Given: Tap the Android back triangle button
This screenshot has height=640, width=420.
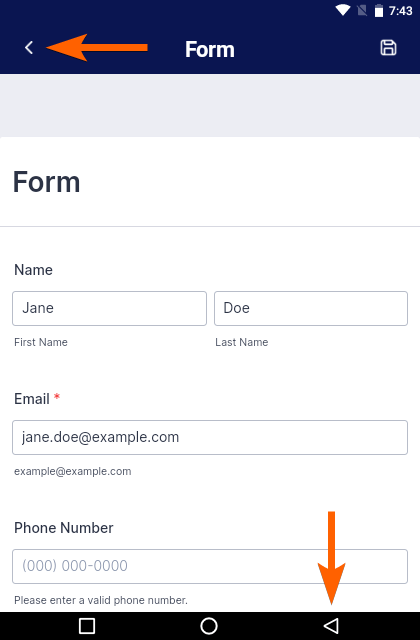Looking at the screenshot, I should click(331, 626).
